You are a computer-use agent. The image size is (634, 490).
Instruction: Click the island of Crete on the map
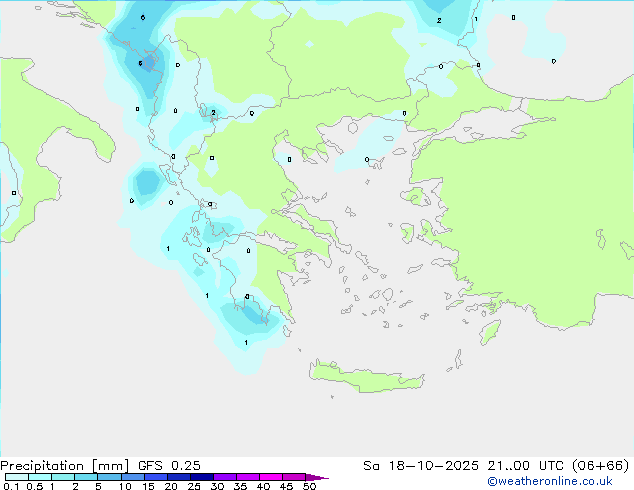[366, 378]
